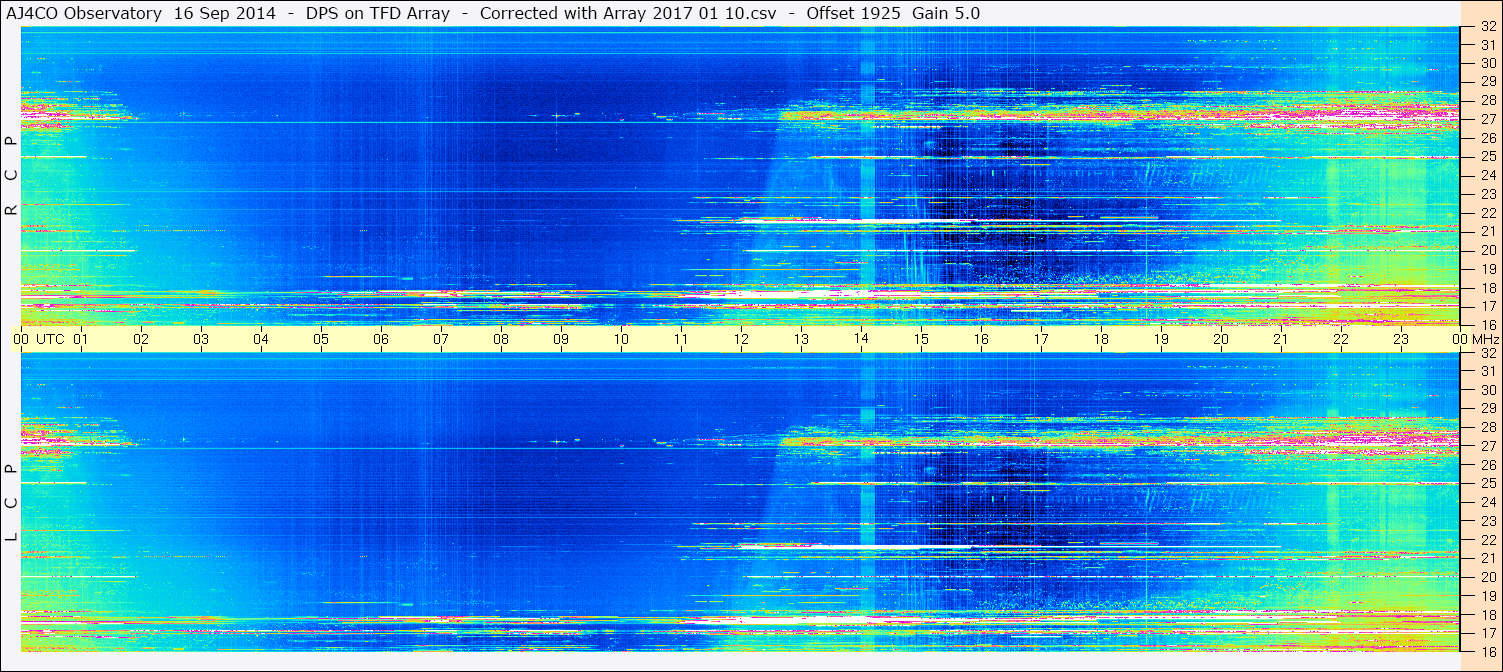Click 28 MHz tick on lower LCP scale
The image size is (1503, 672).
(x=1489, y=428)
